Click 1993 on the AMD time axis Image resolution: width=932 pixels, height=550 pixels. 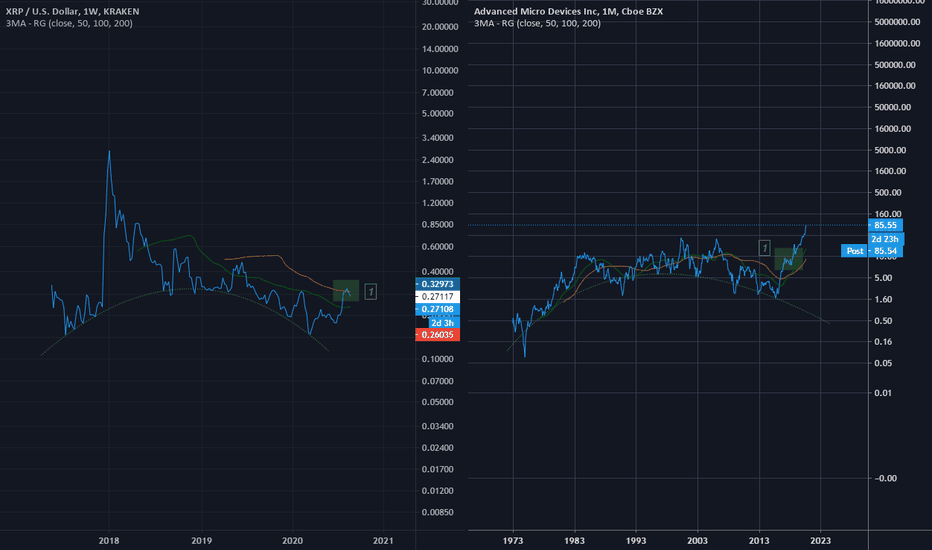(636, 540)
